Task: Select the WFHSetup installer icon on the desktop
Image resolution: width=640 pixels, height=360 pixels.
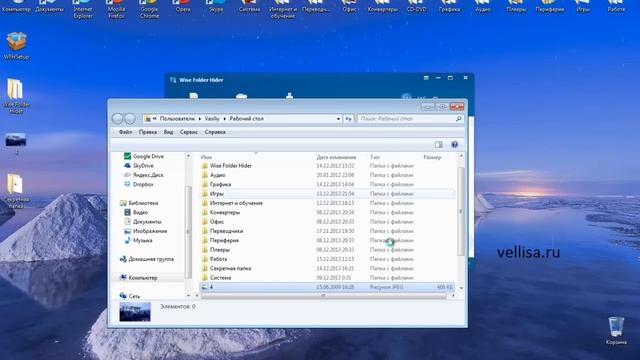Action: (x=16, y=46)
